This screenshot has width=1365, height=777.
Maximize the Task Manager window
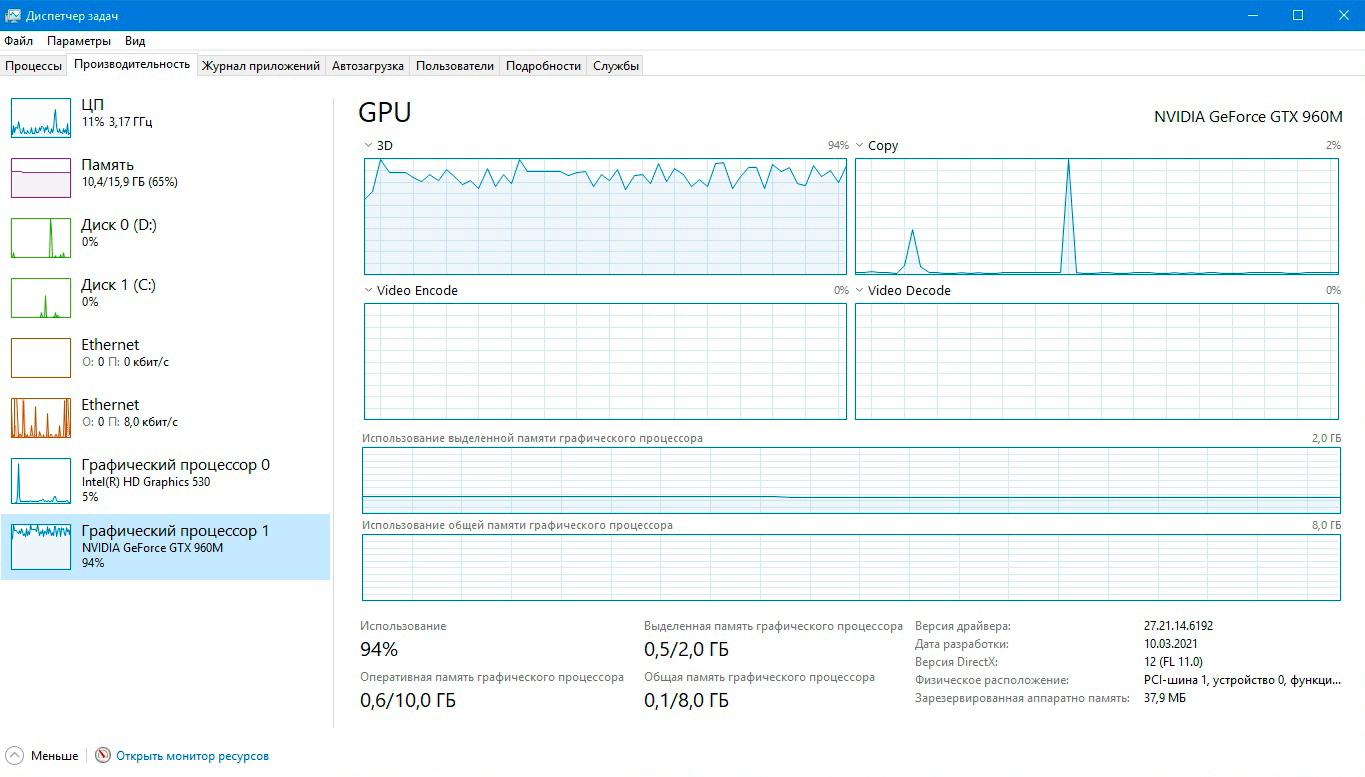click(1298, 15)
